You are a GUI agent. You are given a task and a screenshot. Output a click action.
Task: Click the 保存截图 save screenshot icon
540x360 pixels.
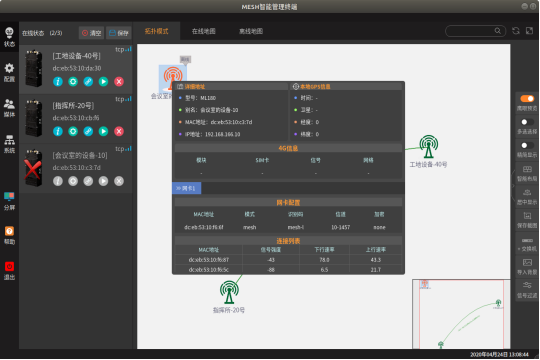pos(527,216)
